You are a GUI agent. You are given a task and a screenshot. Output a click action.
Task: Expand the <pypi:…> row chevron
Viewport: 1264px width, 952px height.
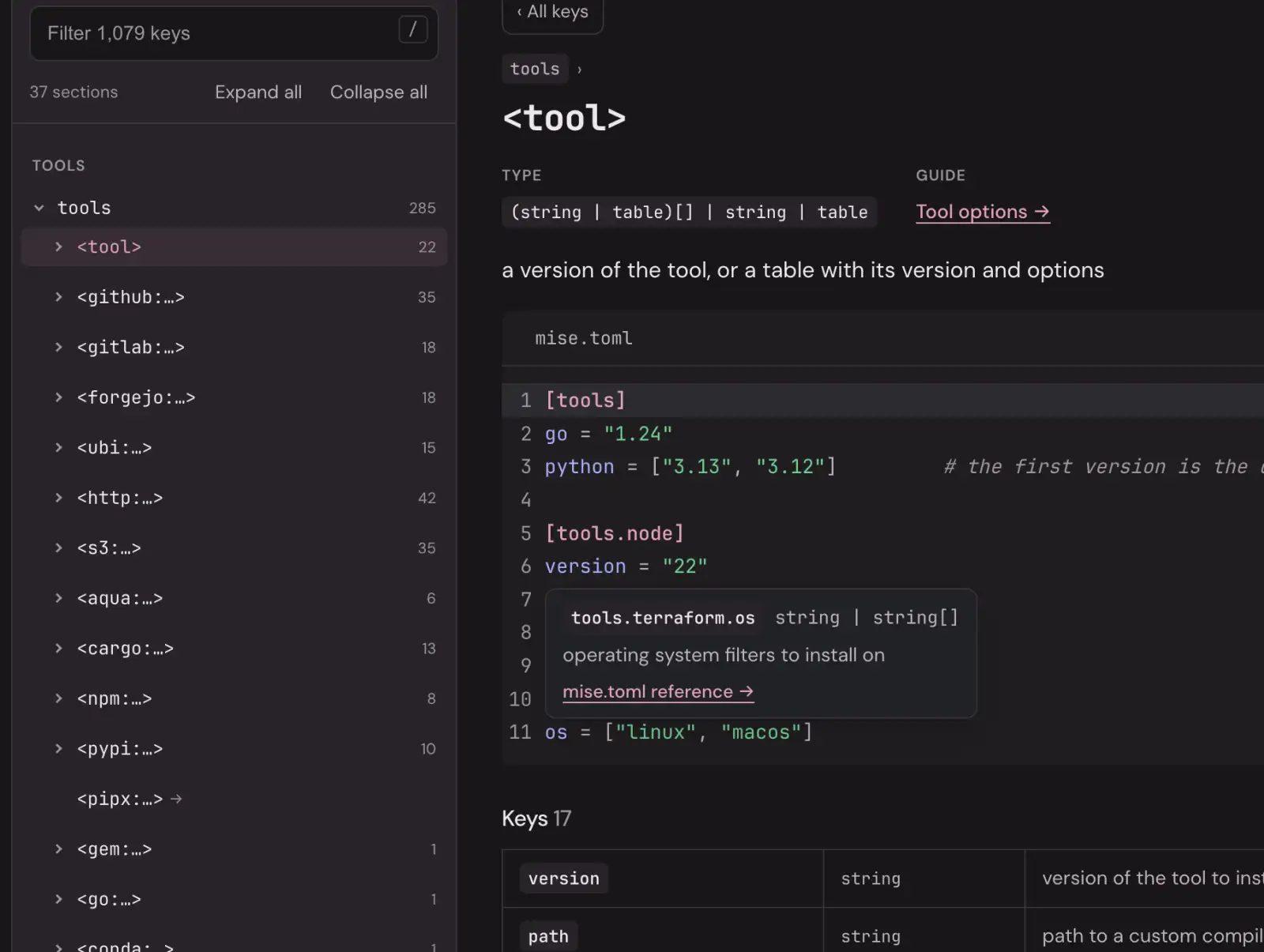[x=58, y=749]
